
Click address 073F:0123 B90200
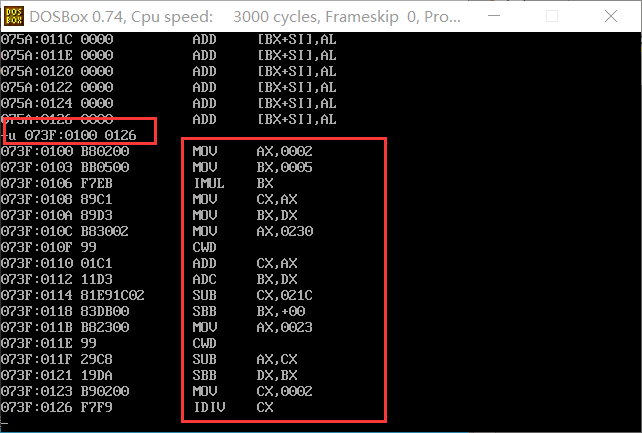[x=65, y=391]
